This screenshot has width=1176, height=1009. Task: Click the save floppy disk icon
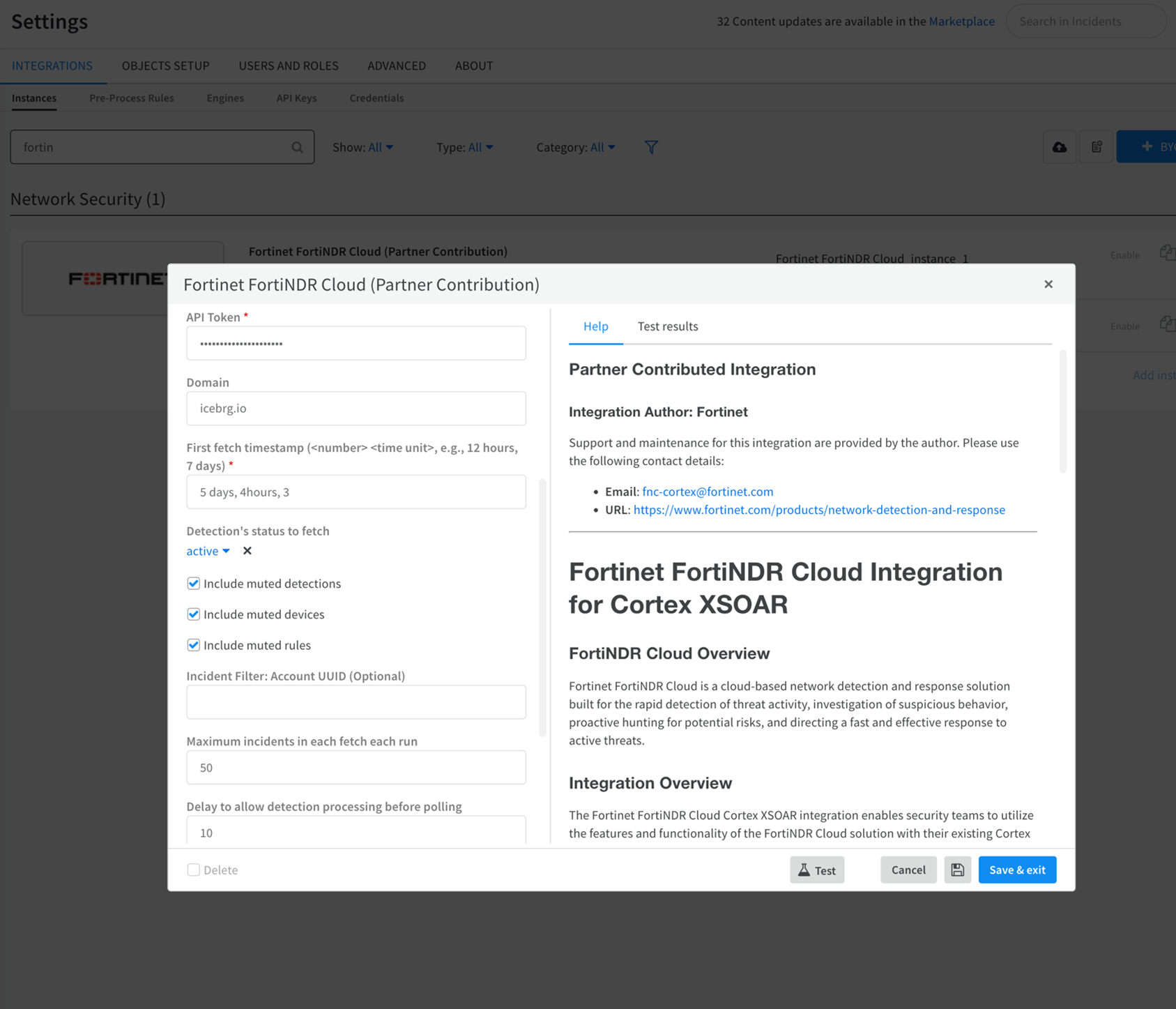click(x=957, y=870)
